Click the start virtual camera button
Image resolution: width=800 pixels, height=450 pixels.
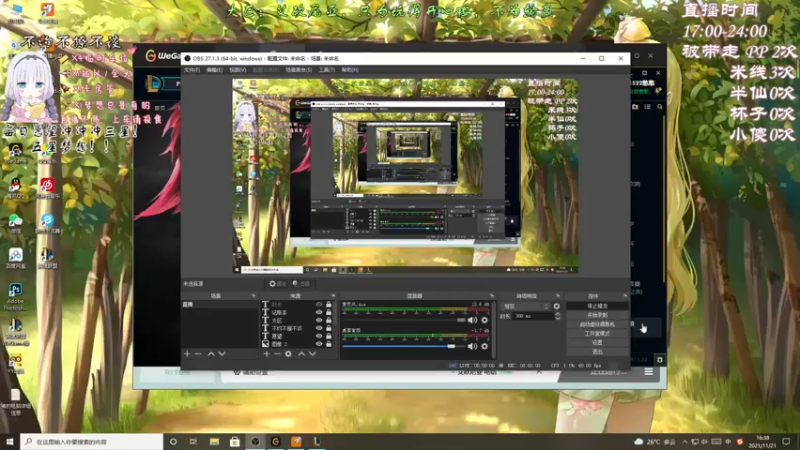[597, 324]
